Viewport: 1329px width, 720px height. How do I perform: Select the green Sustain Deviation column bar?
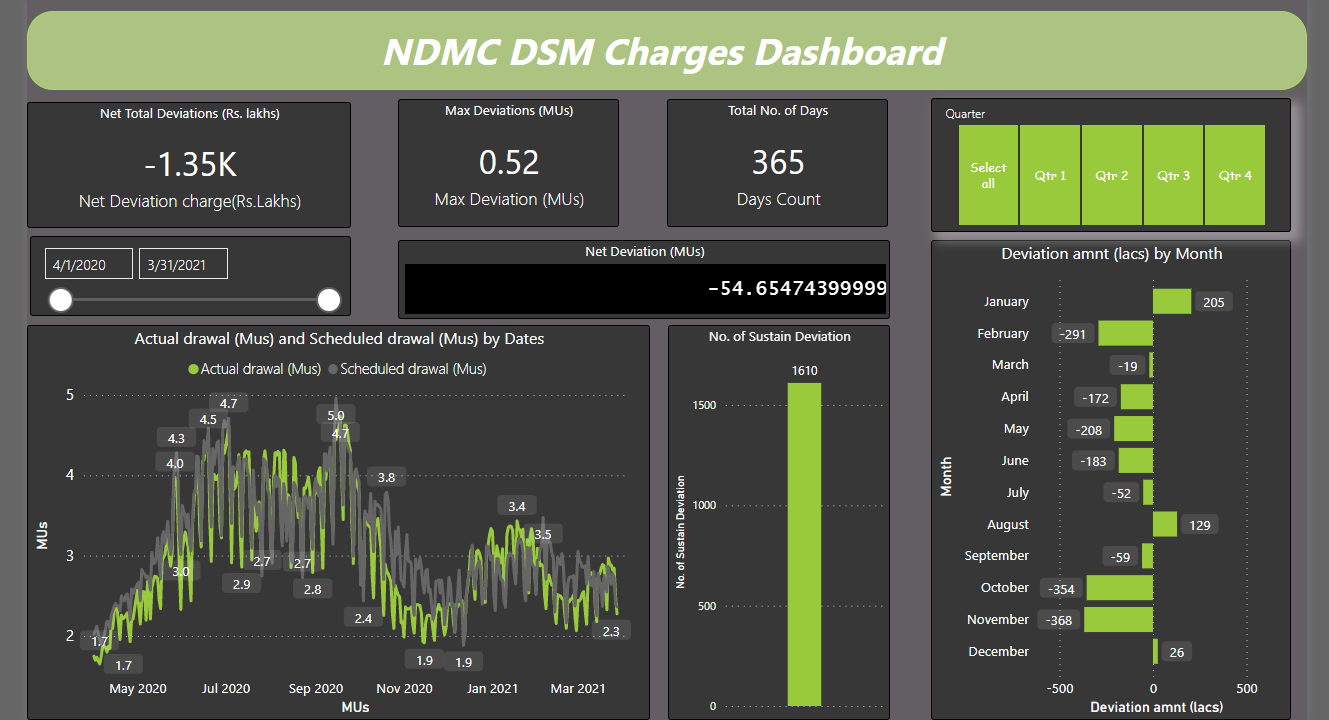804,544
